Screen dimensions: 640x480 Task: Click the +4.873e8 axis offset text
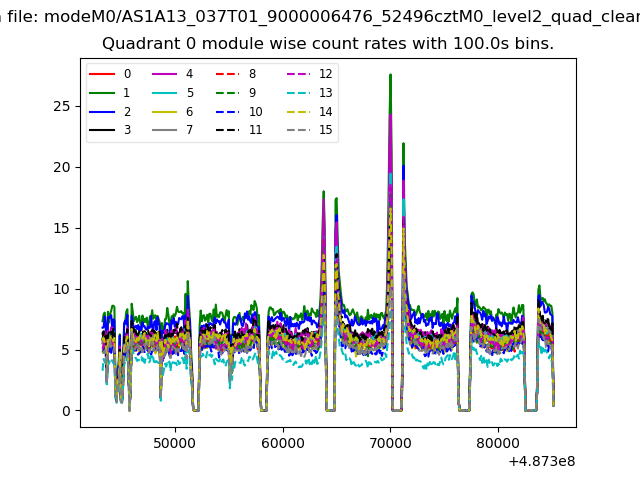click(541, 461)
